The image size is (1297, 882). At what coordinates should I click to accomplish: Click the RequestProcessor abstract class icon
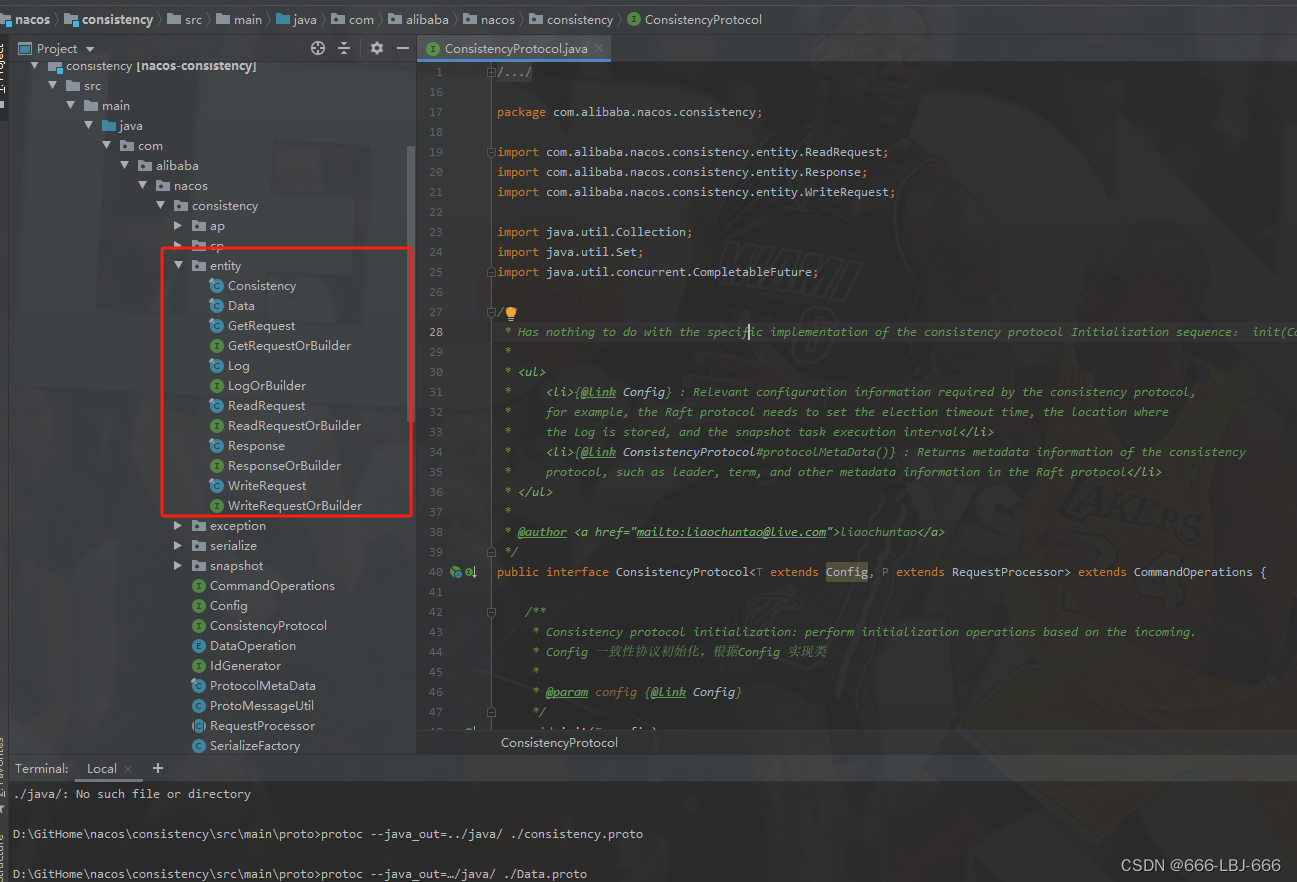[x=199, y=726]
